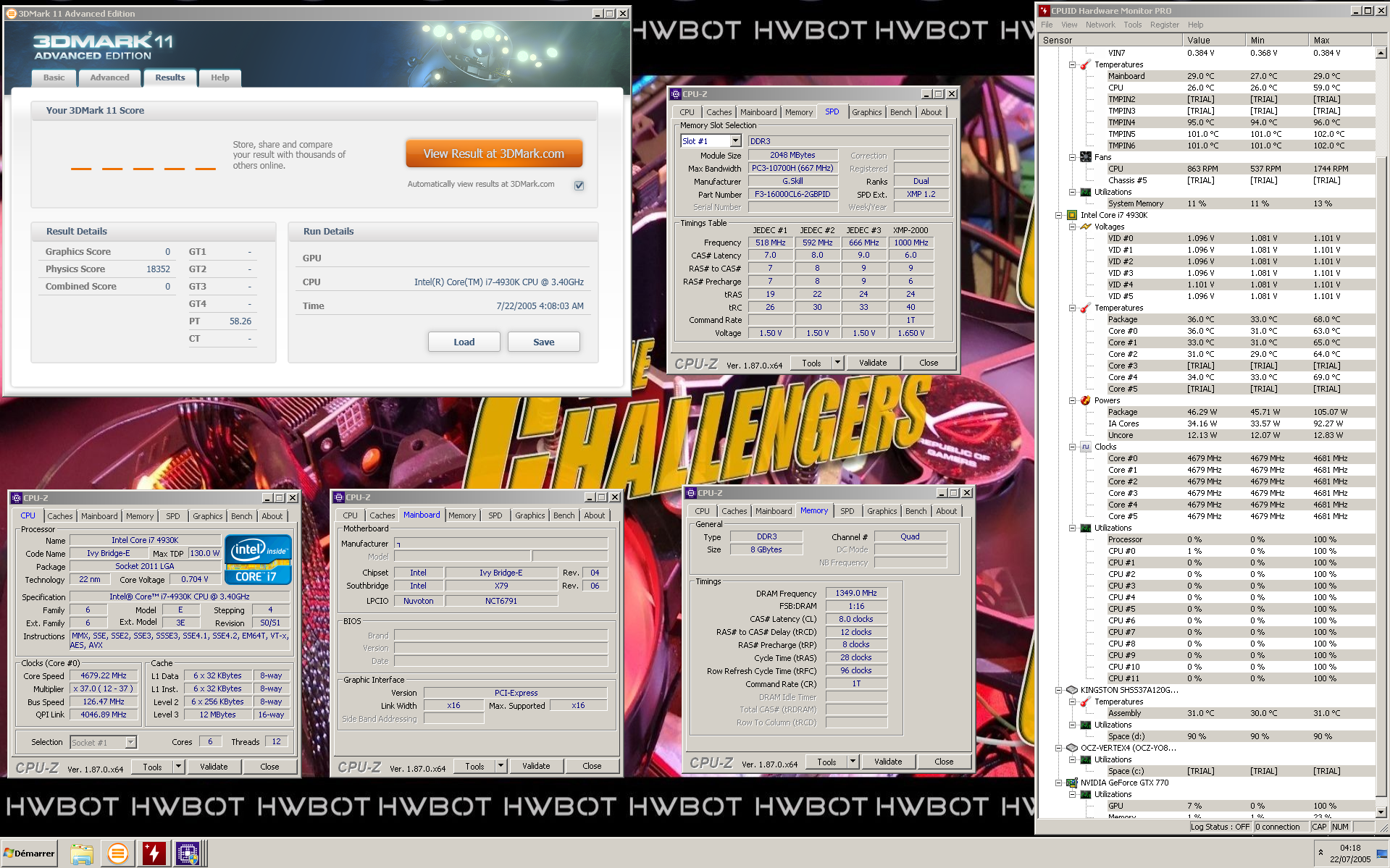Image resolution: width=1390 pixels, height=868 pixels.
Task: Open the Slot #1 memory slot dropdown
Action: point(735,141)
